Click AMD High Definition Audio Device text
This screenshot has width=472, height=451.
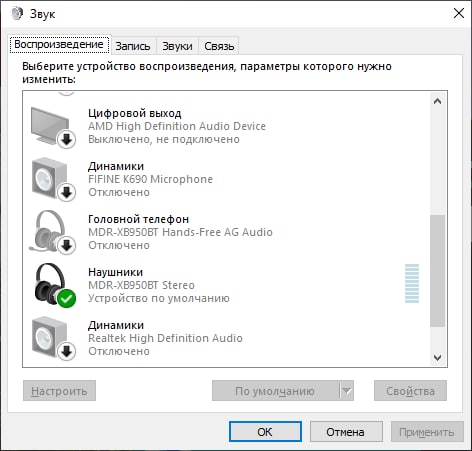point(177,126)
